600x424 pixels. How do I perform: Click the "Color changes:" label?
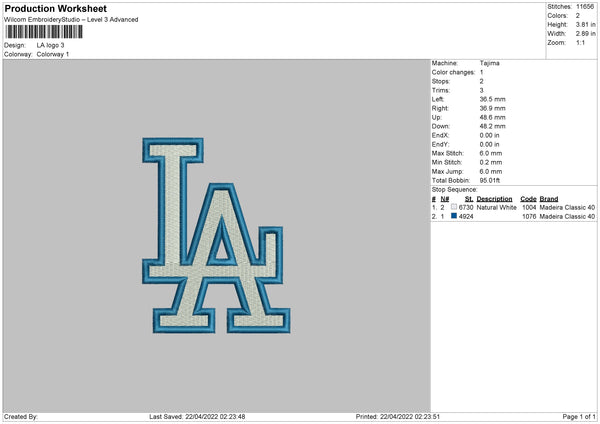[x=453, y=72]
